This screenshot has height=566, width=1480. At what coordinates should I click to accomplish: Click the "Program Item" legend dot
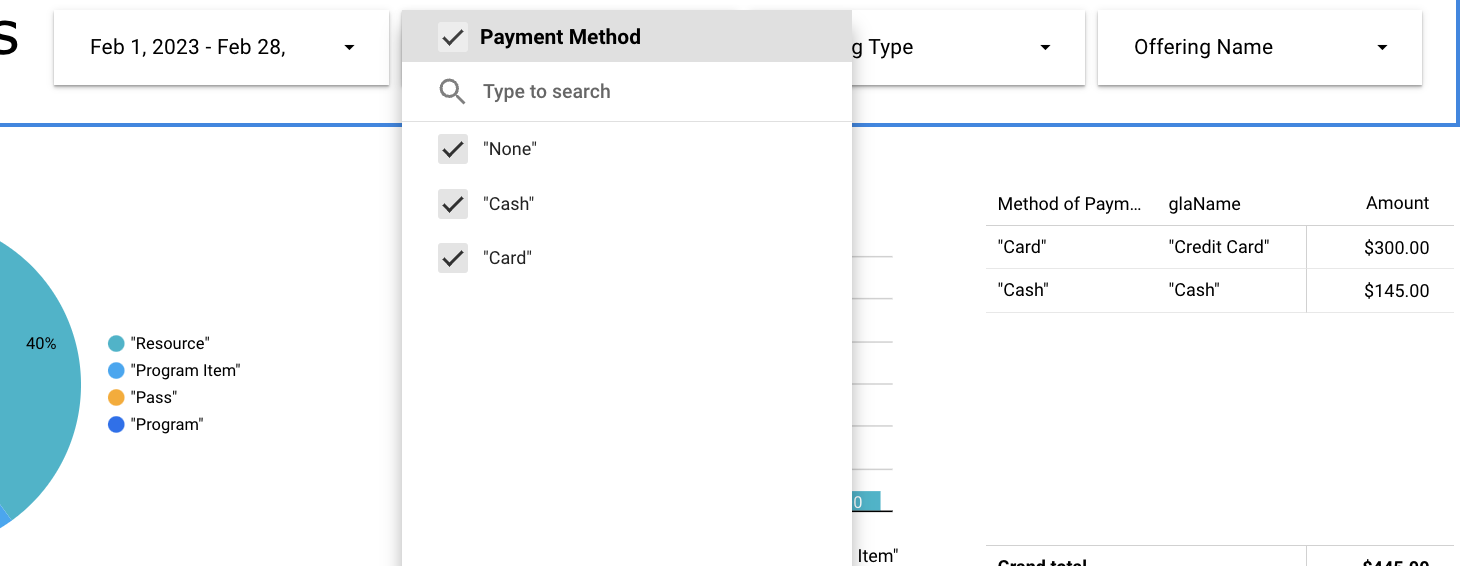point(116,371)
